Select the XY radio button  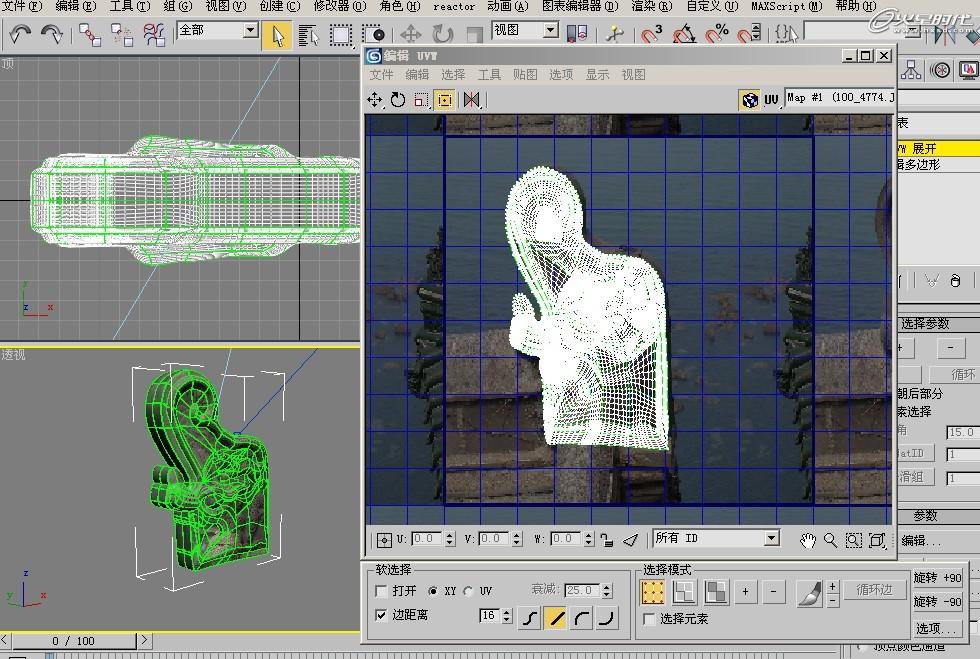433,591
